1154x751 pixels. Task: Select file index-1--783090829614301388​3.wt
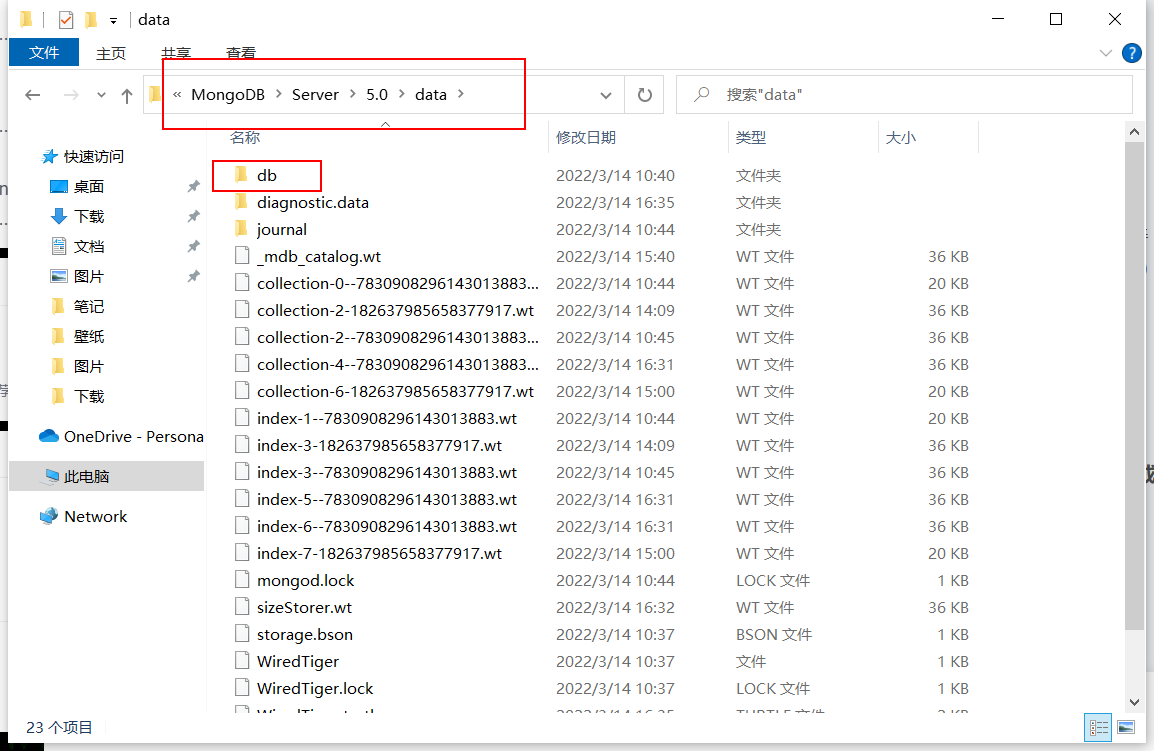(387, 418)
